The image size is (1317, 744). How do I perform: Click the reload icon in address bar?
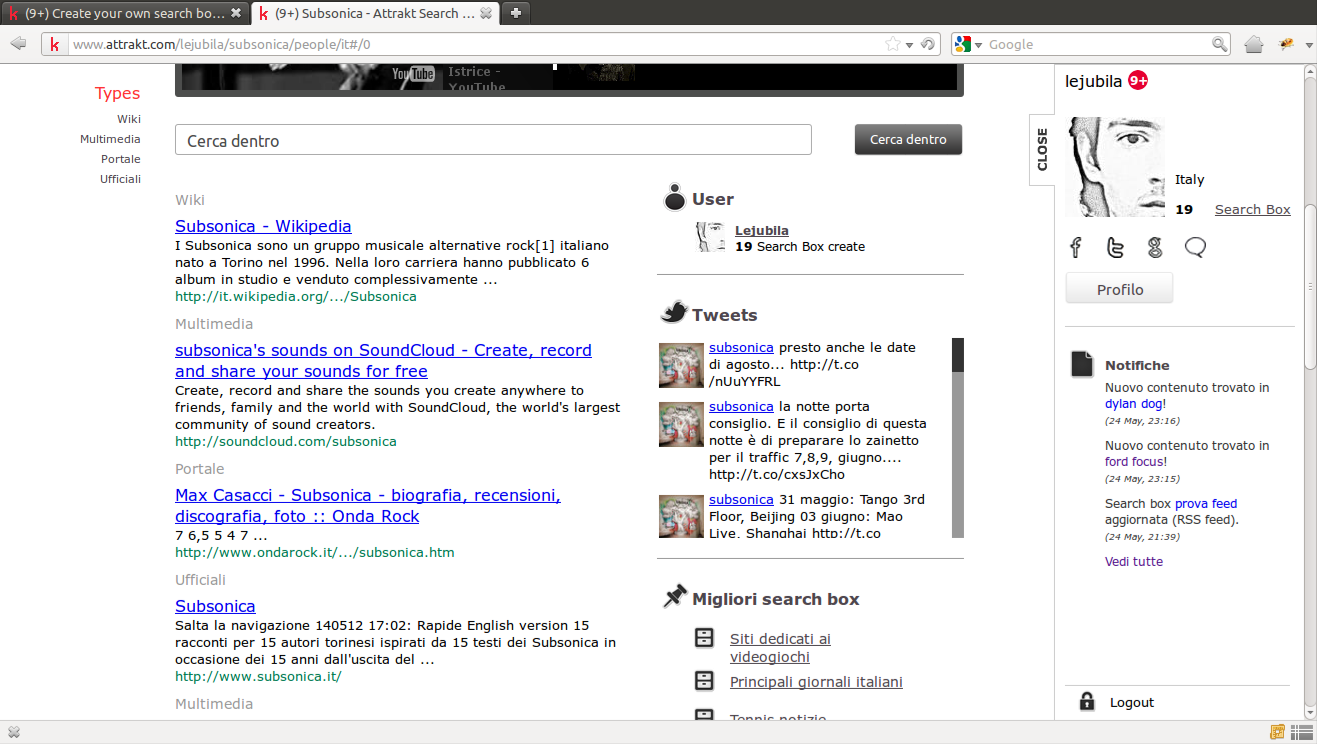[x=928, y=44]
